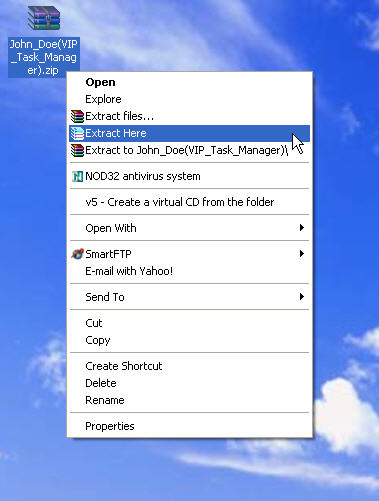379x501 pixels.
Task: Click the WinRAR icon beside Extract Here
Action: (x=77, y=133)
